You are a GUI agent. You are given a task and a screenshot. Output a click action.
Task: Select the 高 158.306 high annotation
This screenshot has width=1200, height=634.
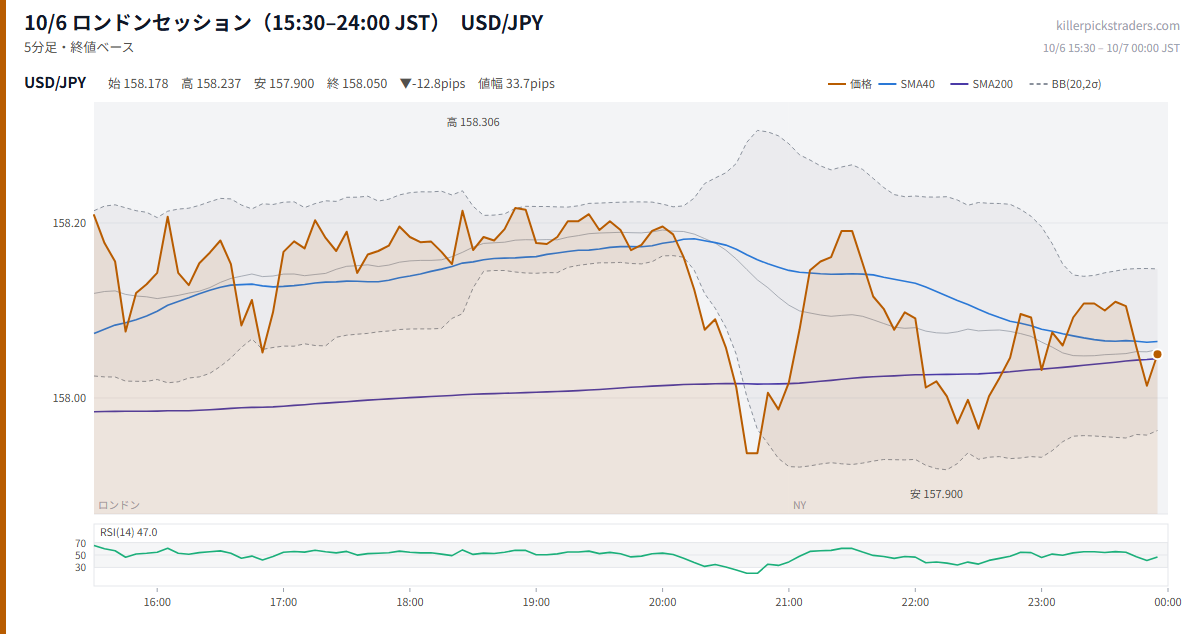click(473, 122)
